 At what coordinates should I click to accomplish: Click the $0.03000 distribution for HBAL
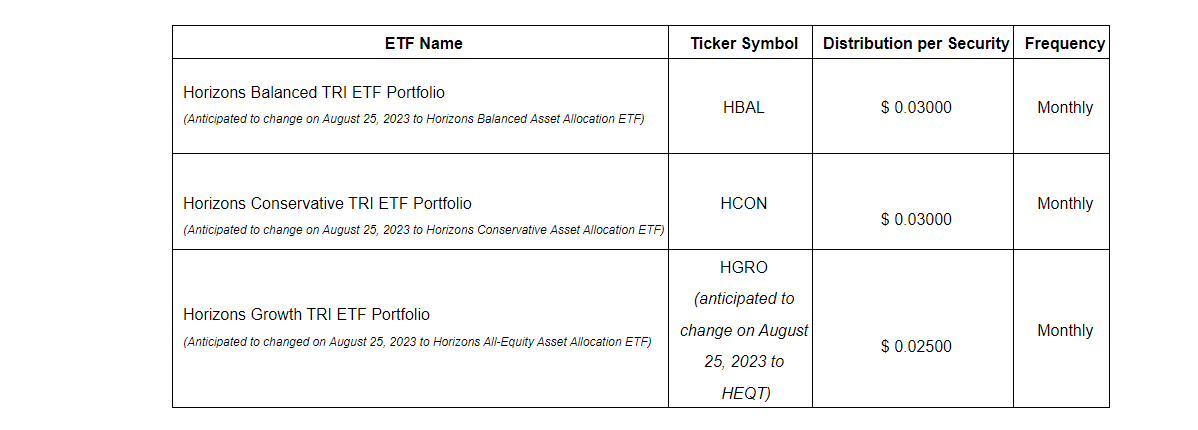click(x=915, y=107)
